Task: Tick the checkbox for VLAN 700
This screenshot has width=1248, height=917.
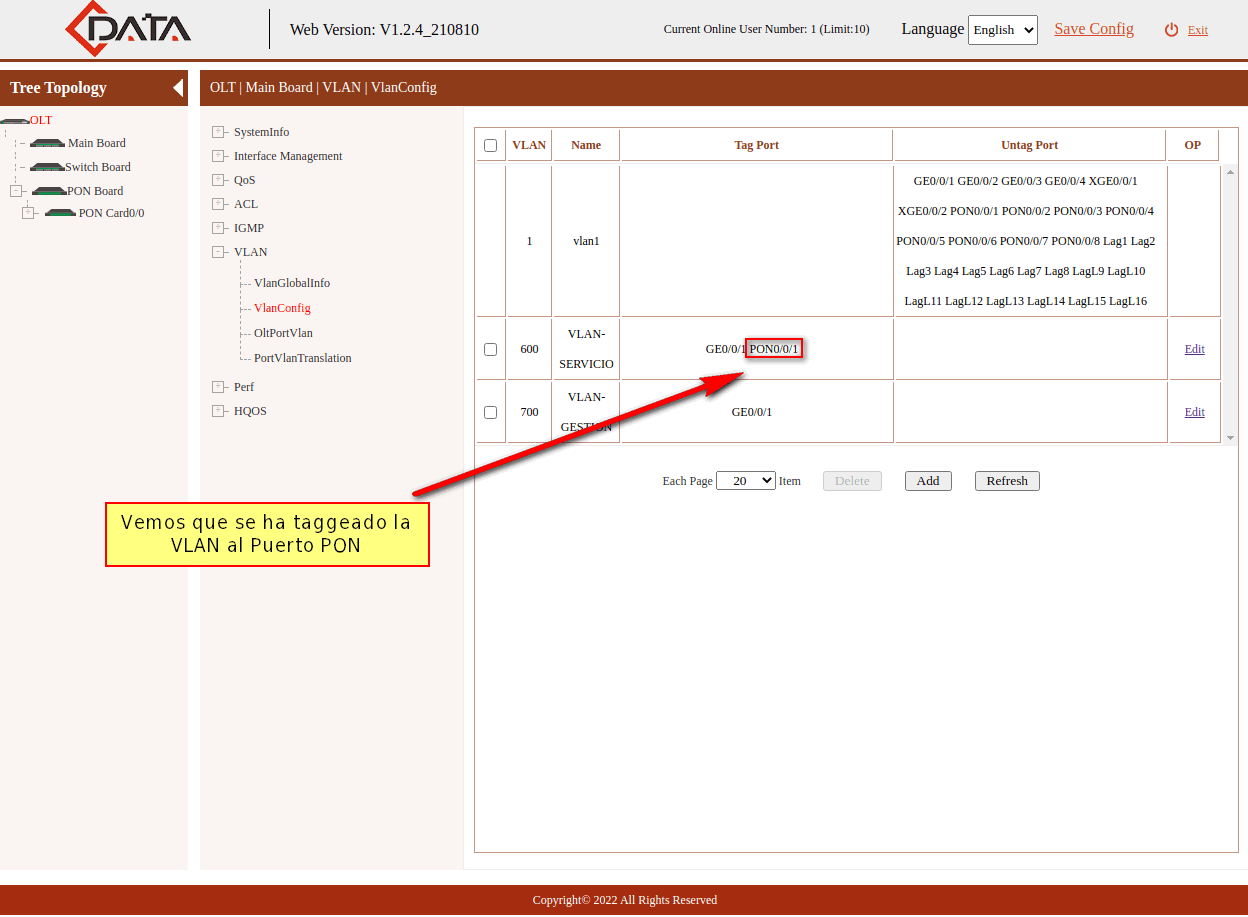Action: coord(490,412)
